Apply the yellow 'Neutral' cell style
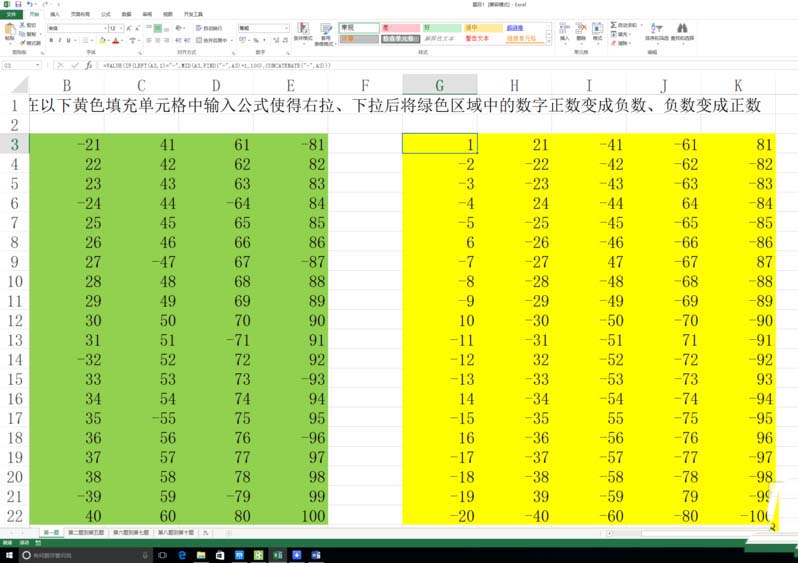798x563 pixels. tap(483, 27)
